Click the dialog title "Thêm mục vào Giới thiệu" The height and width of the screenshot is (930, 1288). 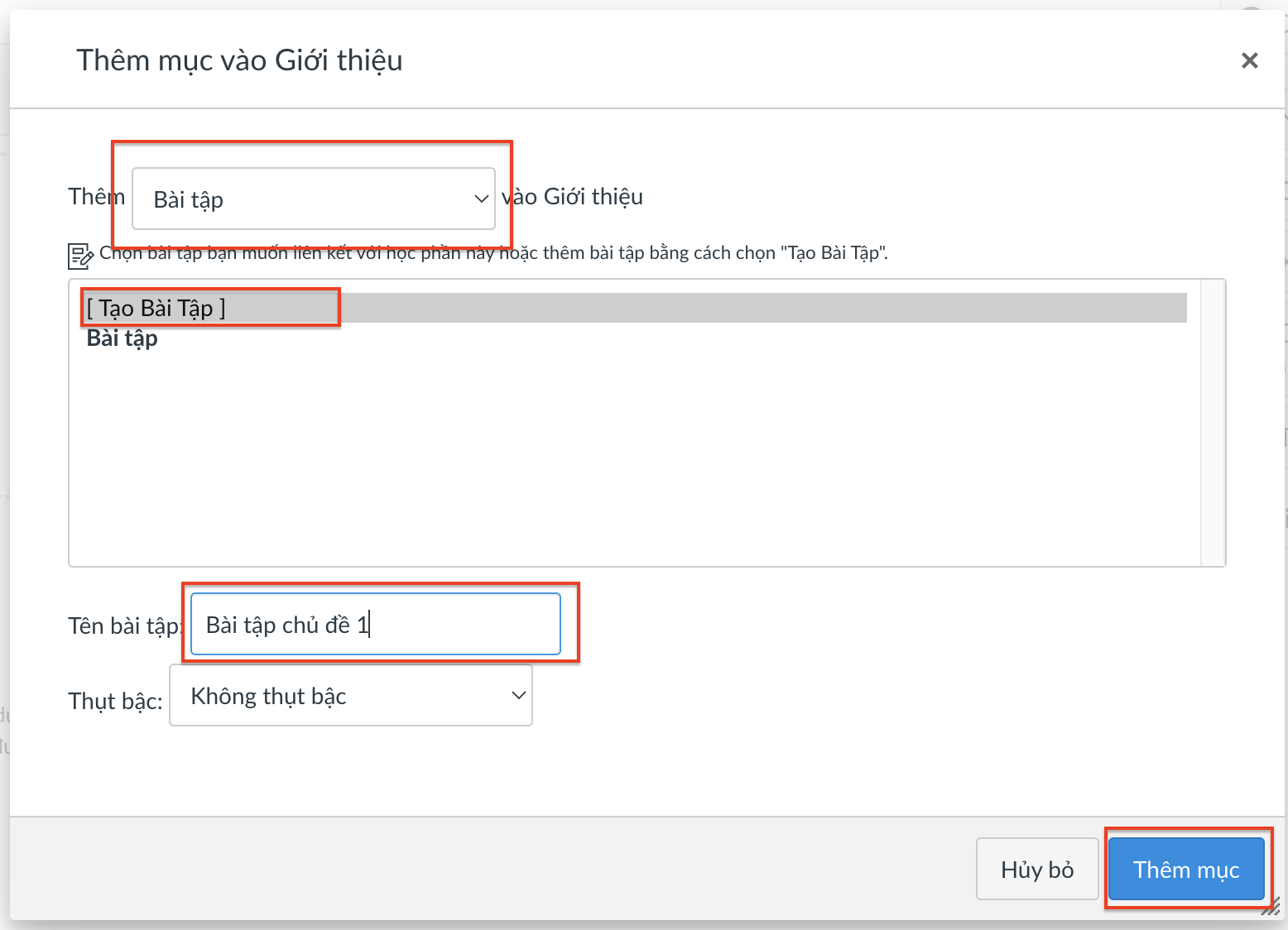239,60
